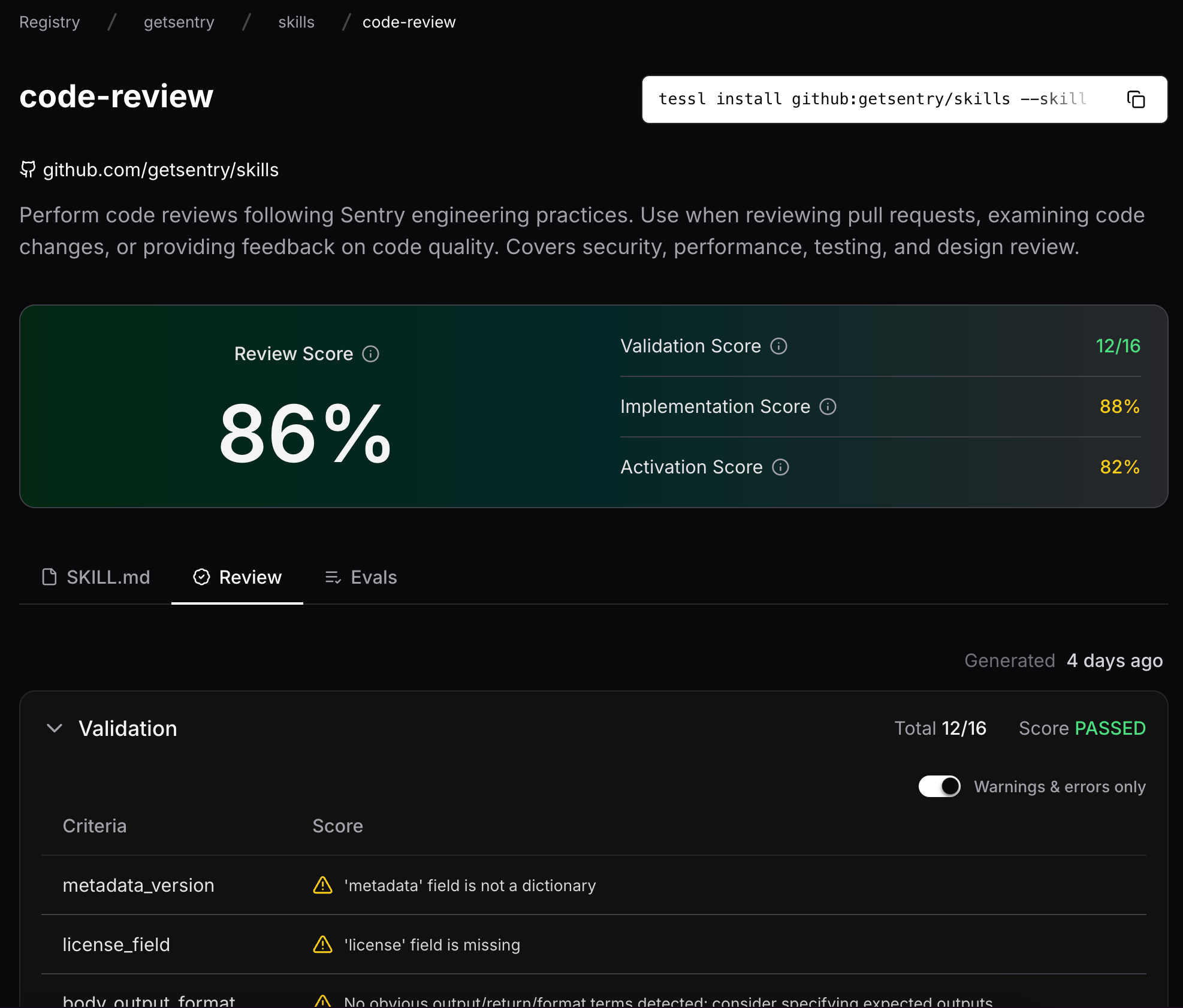
Task: Click "'license' field is missing" message
Action: coord(432,944)
